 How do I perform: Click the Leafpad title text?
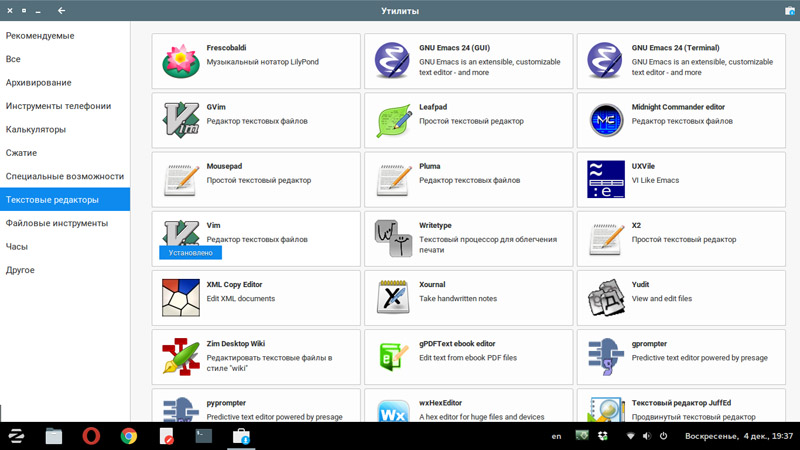(x=433, y=107)
